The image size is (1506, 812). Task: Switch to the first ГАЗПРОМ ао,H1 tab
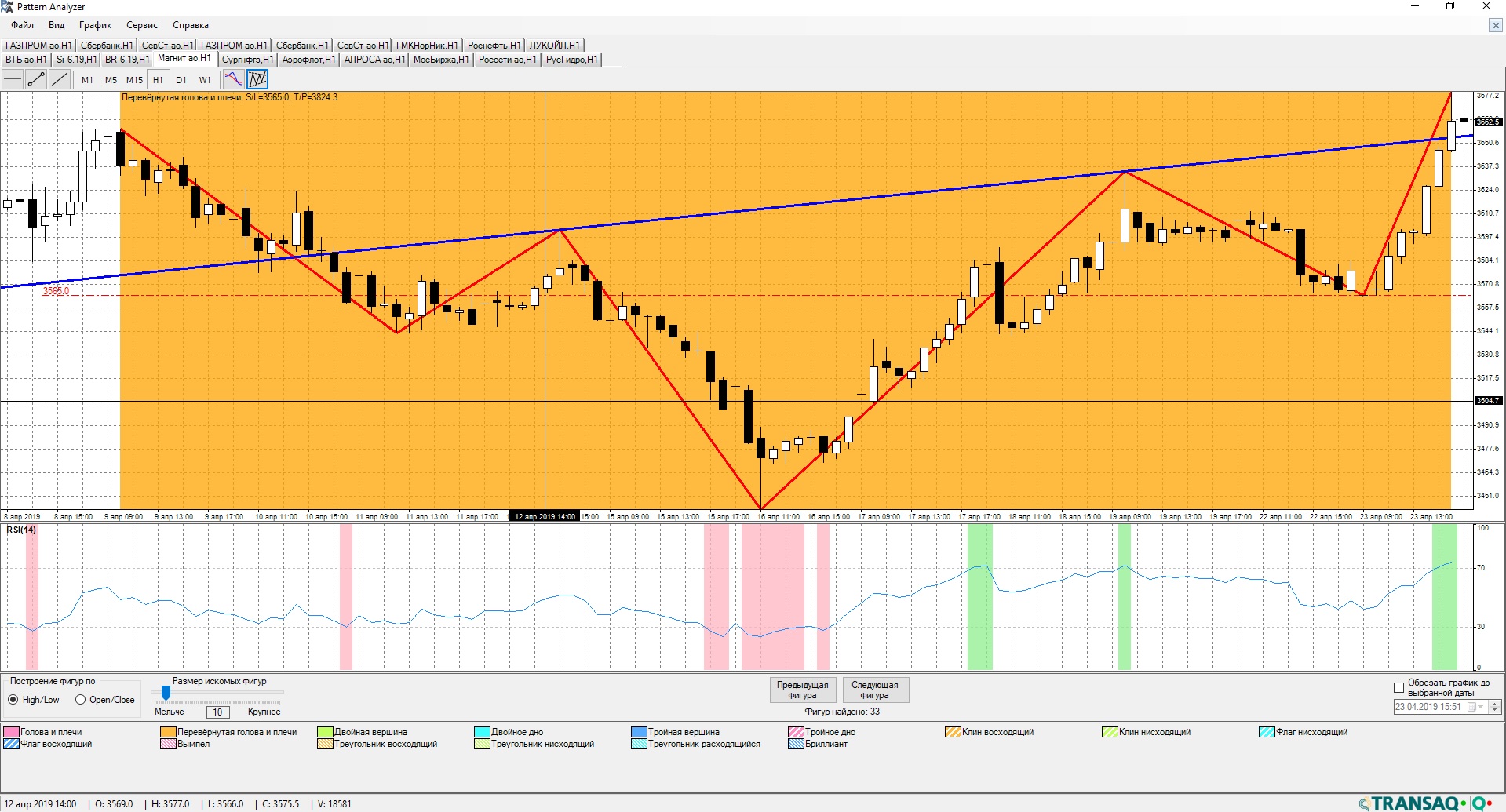38,46
